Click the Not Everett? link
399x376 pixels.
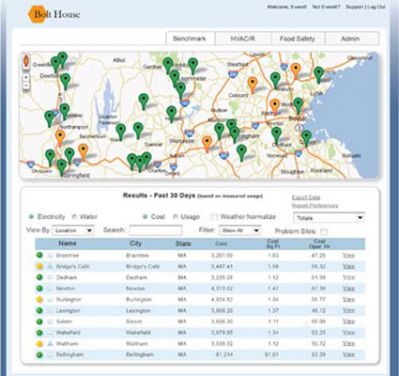326,7
